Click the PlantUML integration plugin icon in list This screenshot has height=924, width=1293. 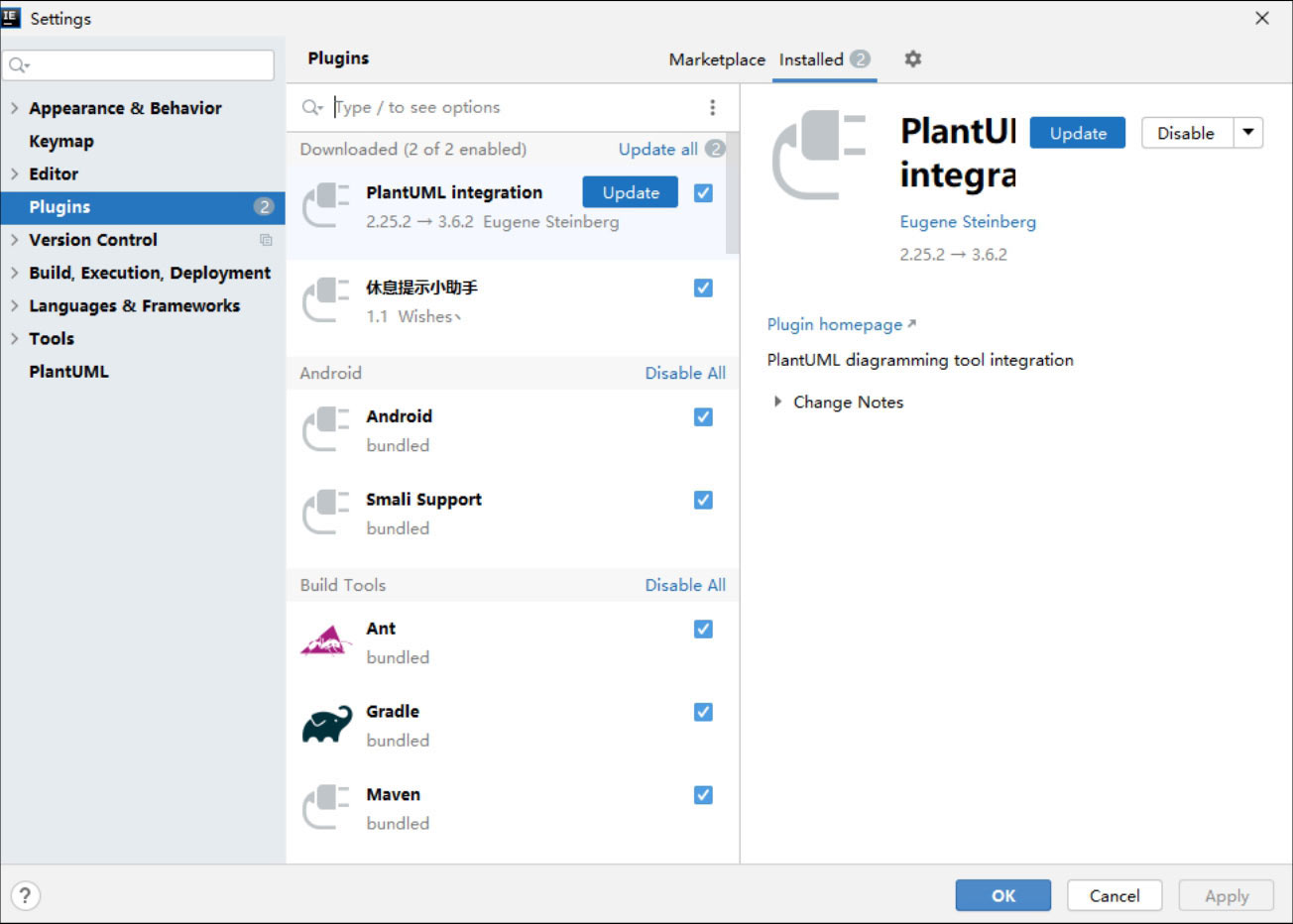(326, 205)
